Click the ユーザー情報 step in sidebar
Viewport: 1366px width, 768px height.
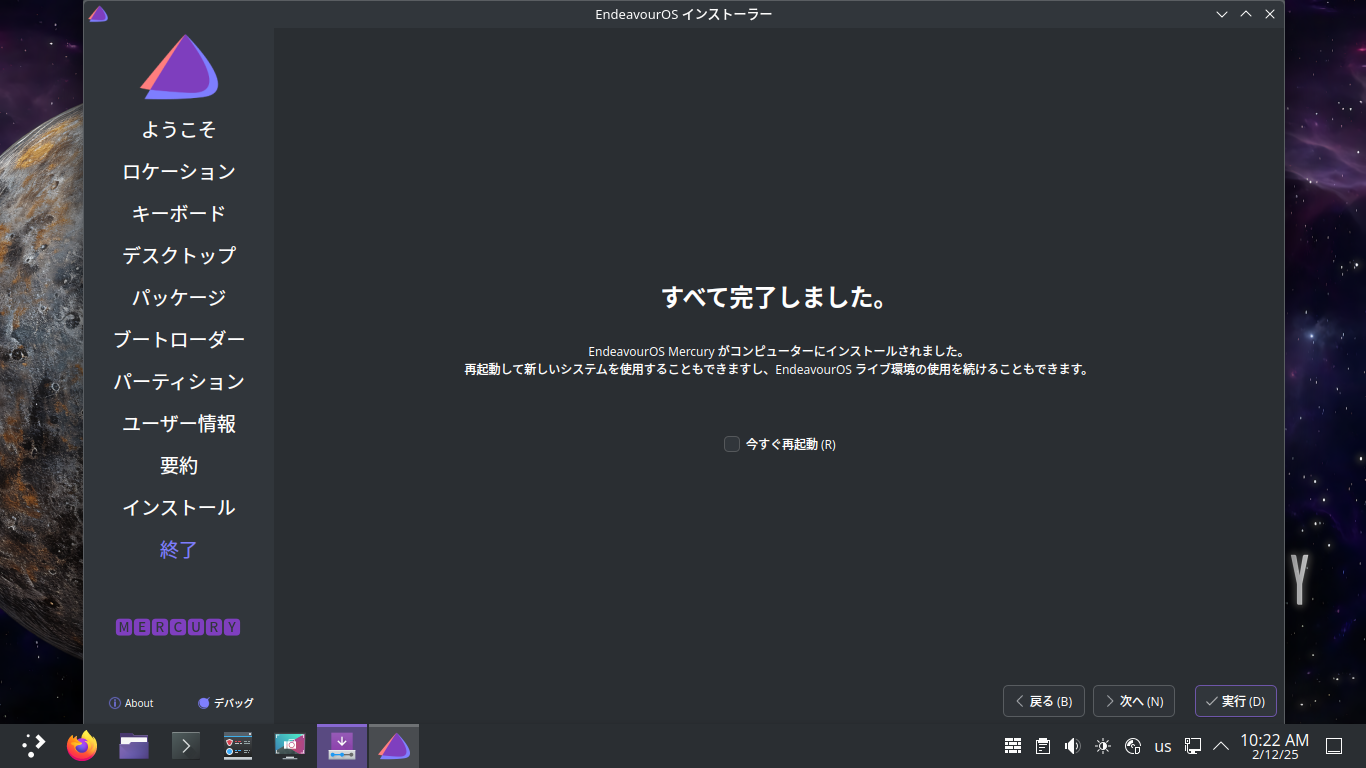coord(179,424)
